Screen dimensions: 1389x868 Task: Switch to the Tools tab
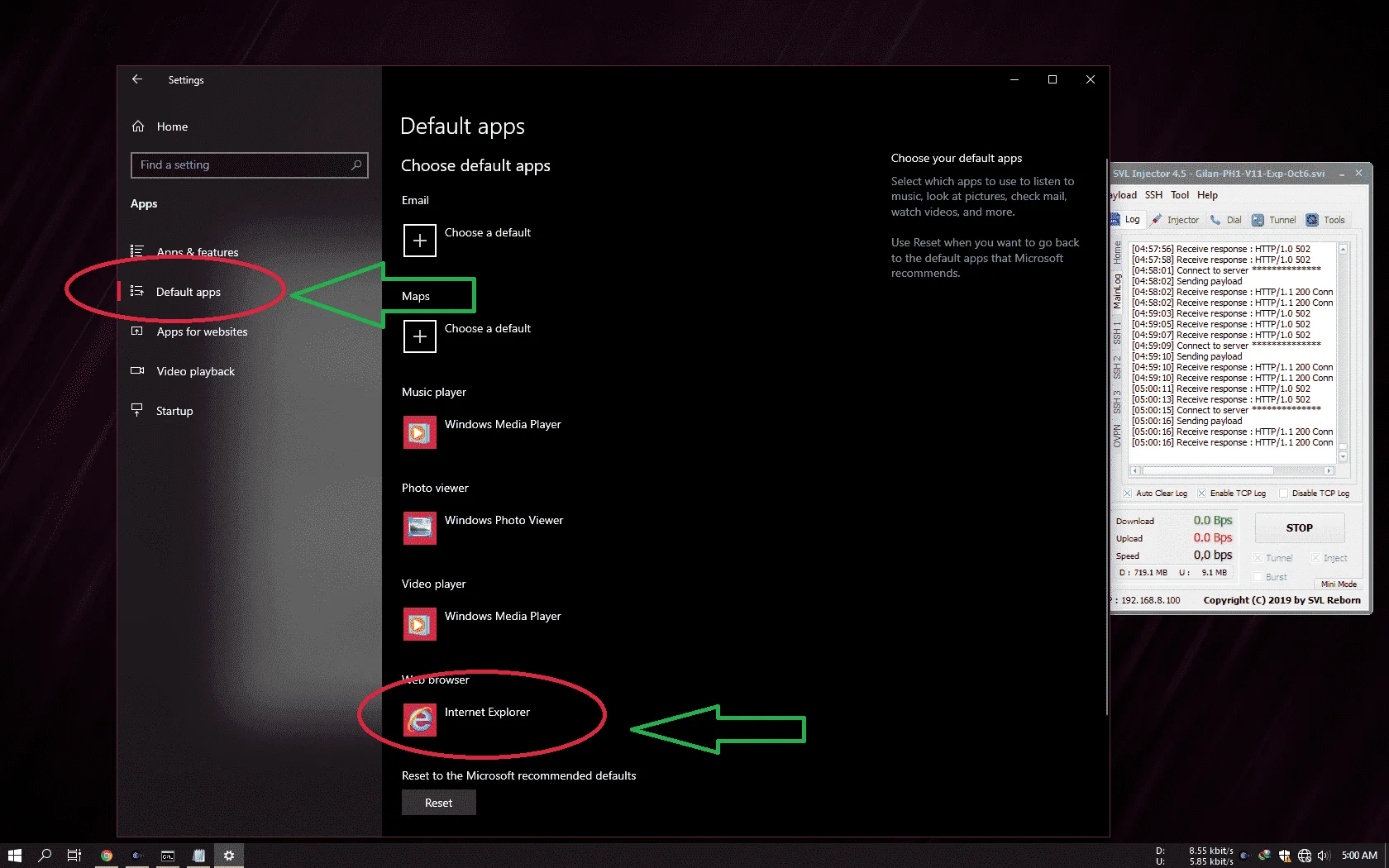(x=1326, y=220)
